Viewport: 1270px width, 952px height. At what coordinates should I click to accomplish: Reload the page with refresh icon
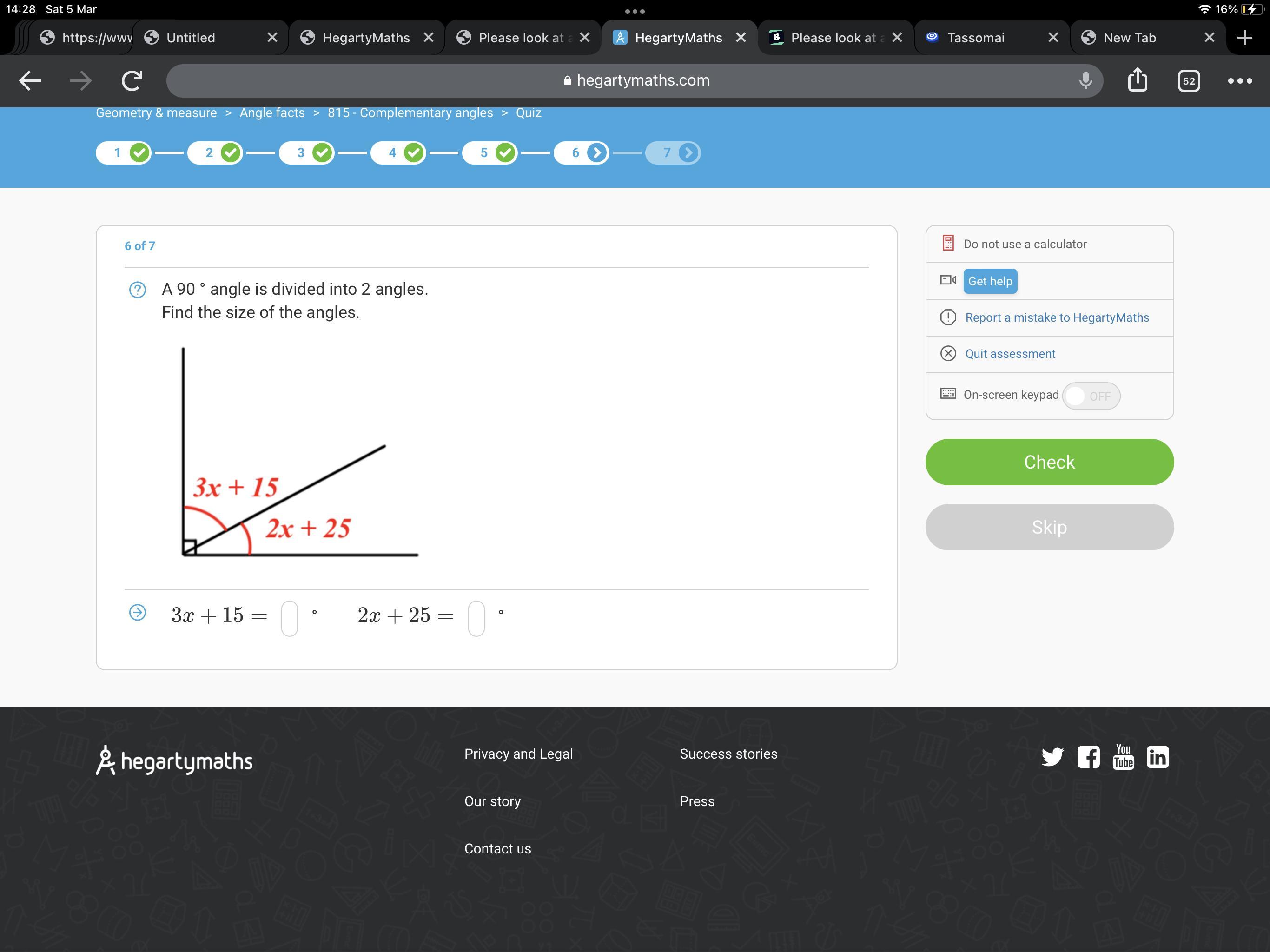pos(132,80)
